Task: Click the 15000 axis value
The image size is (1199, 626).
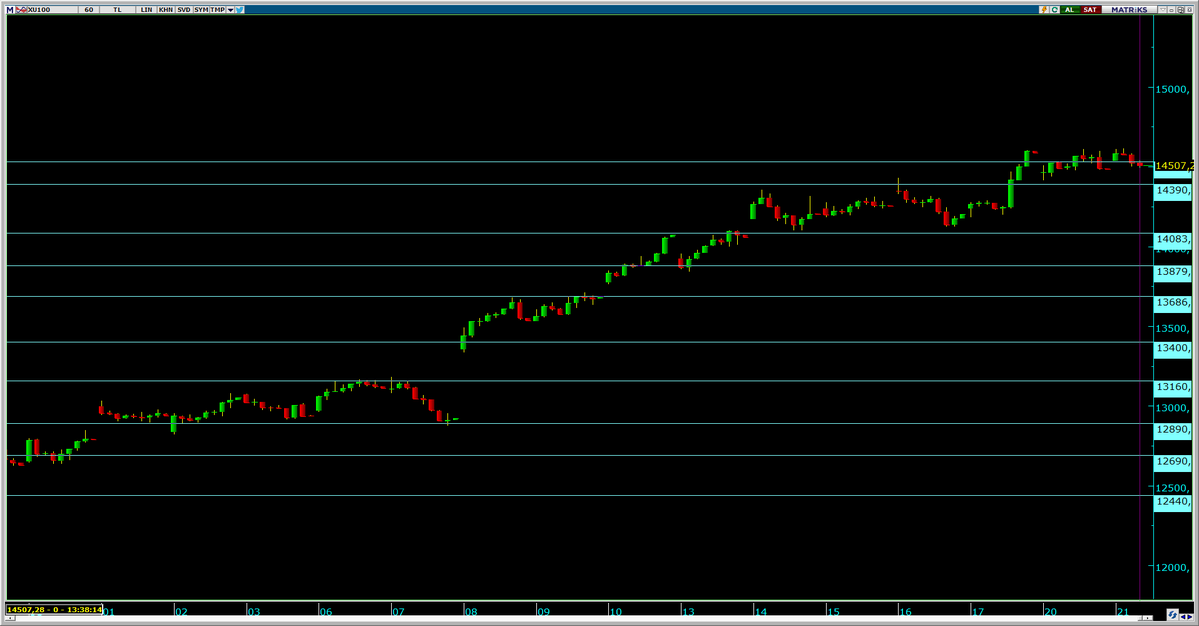Action: (1172, 89)
